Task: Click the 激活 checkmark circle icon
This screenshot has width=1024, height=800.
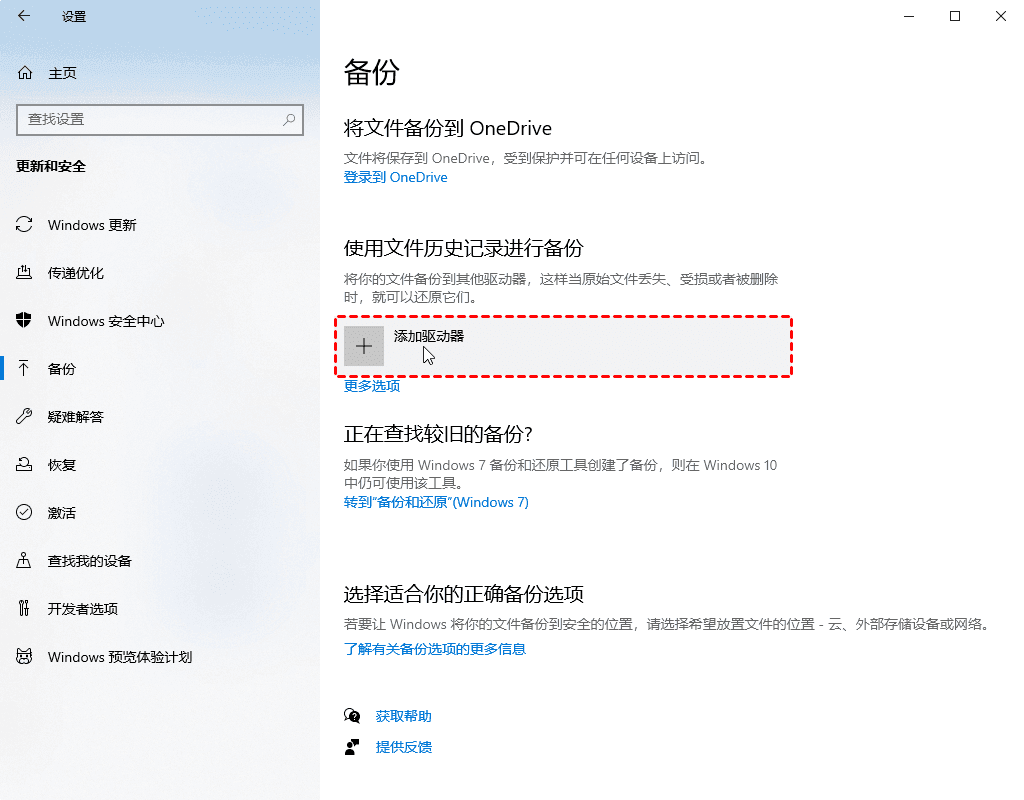Action: tap(25, 513)
